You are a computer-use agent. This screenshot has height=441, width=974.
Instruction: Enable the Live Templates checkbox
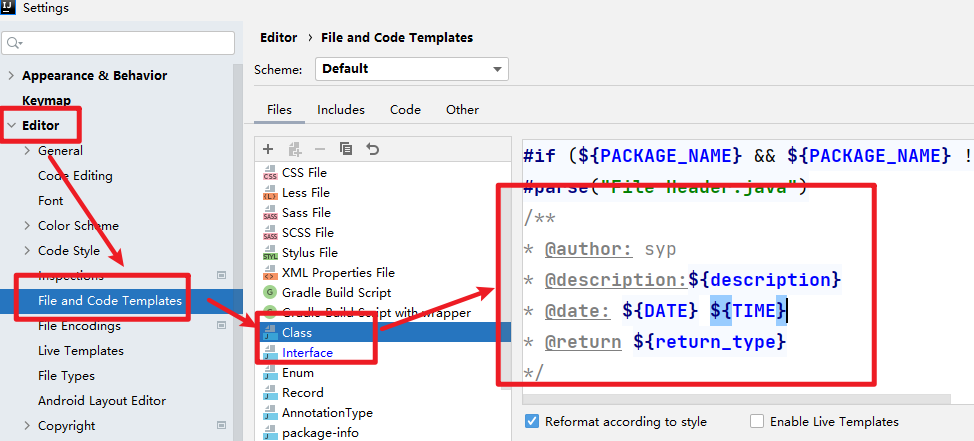(757, 421)
